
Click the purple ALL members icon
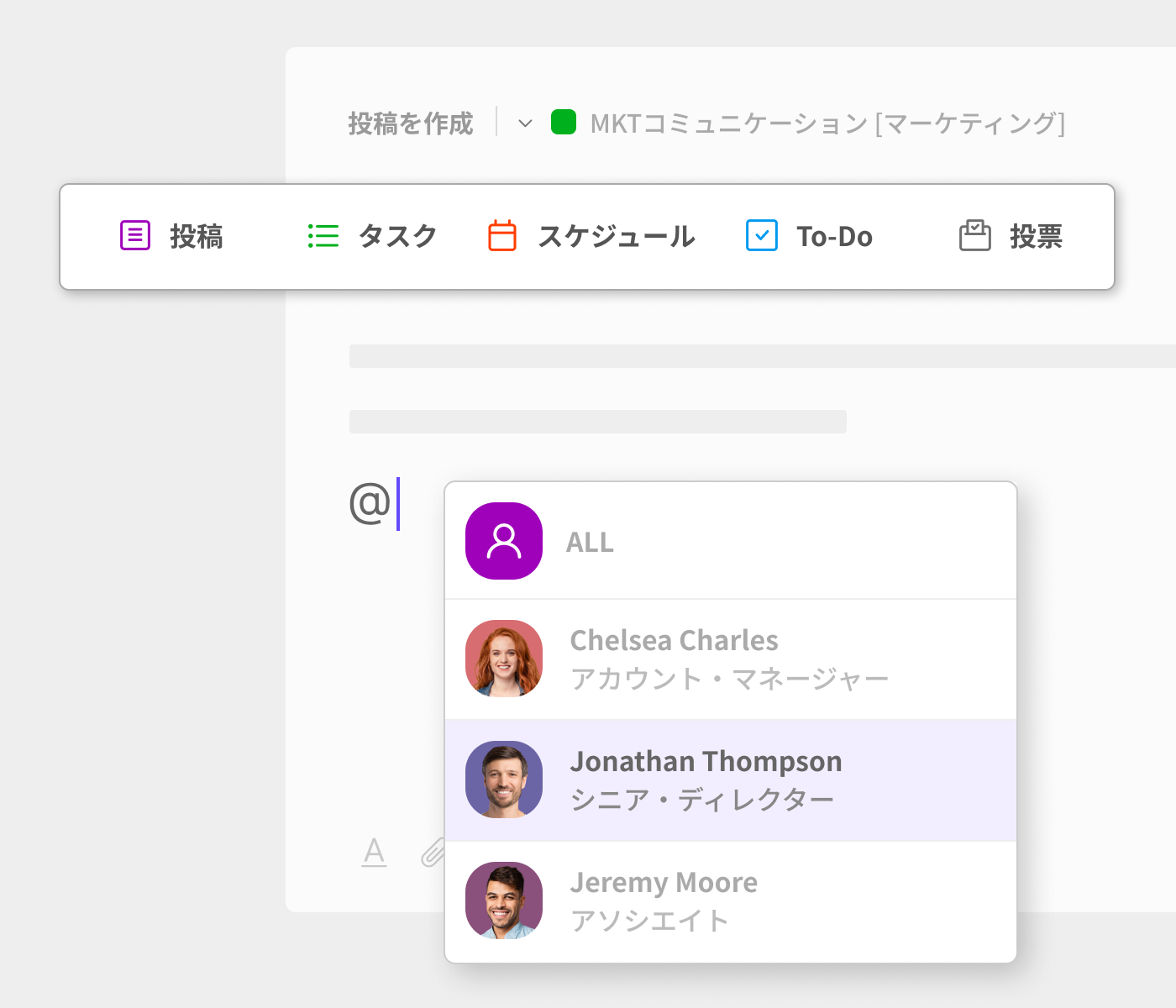[504, 541]
